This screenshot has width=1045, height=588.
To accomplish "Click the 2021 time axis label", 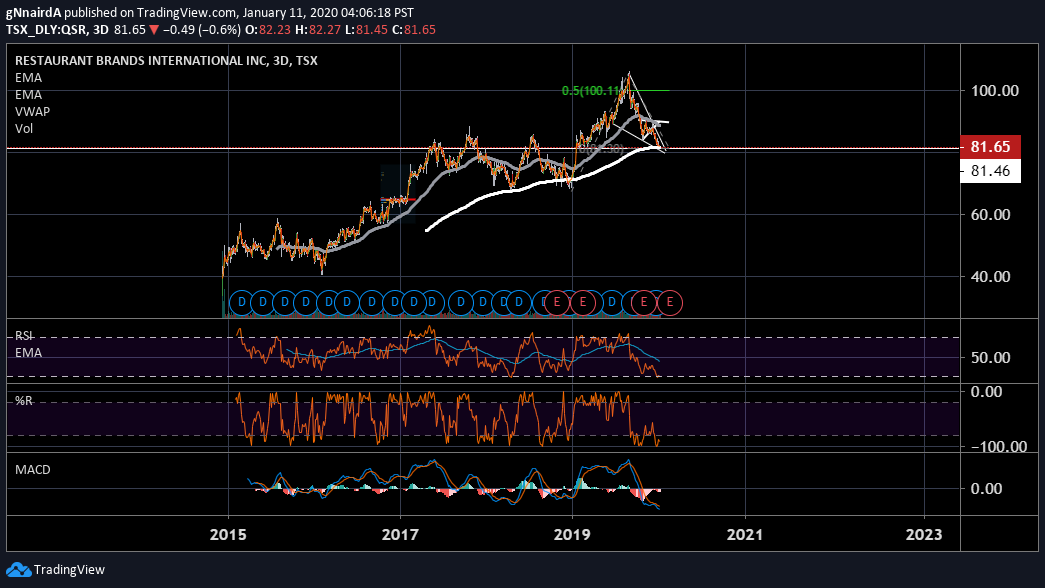I will pos(744,535).
